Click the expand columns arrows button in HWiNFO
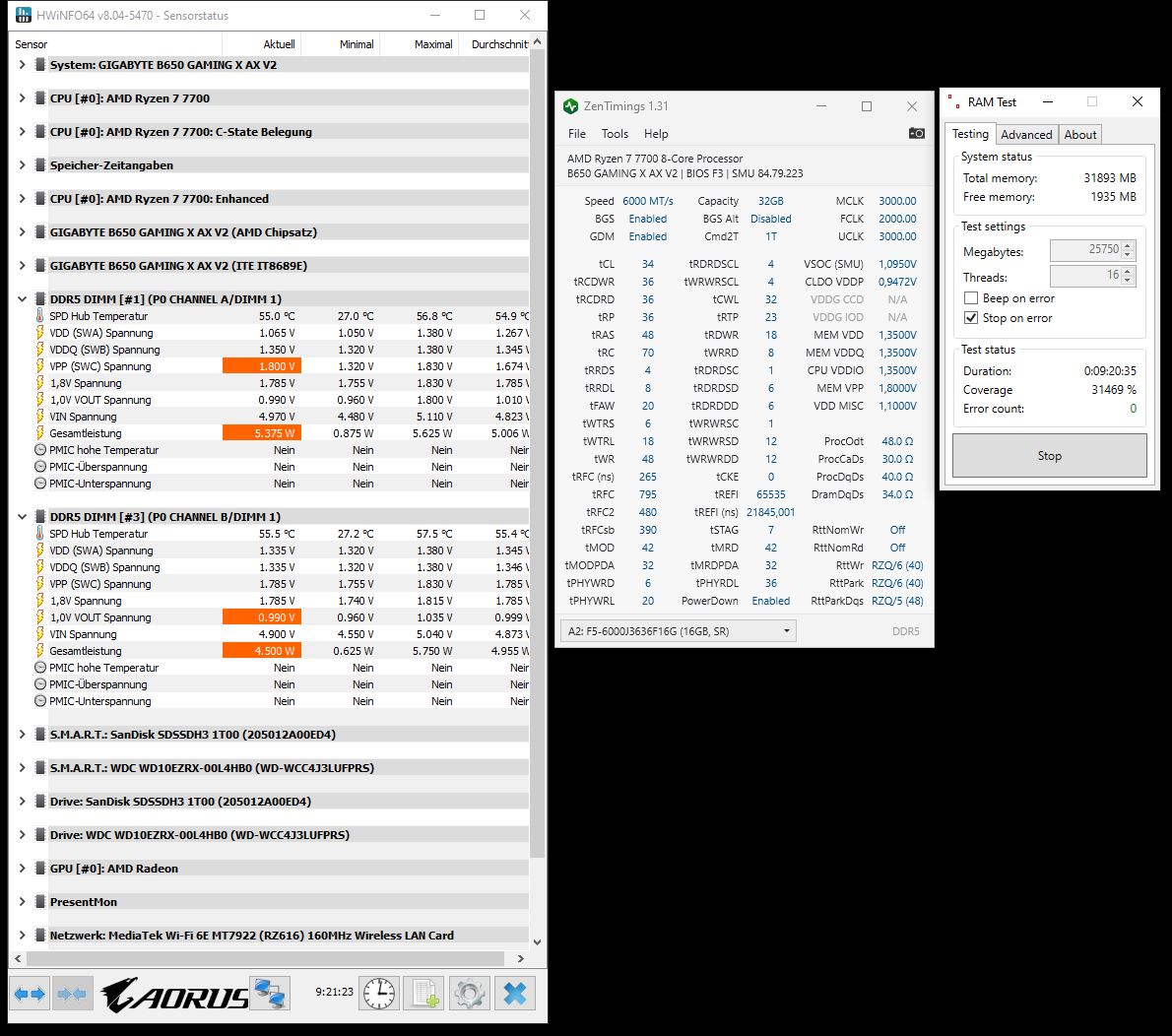 (30, 994)
